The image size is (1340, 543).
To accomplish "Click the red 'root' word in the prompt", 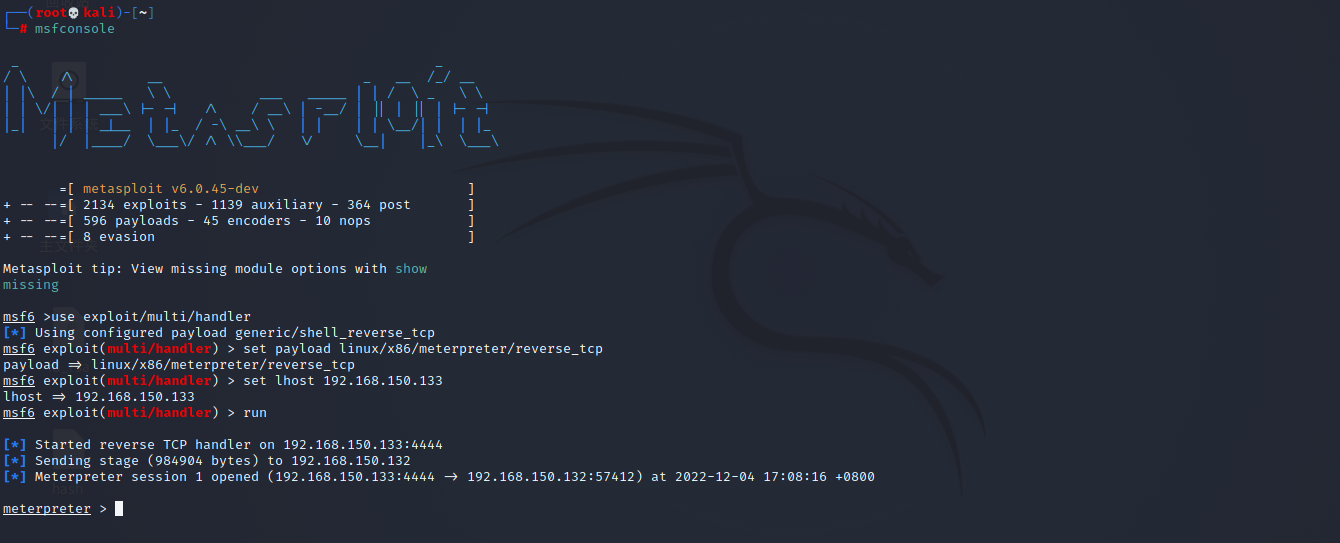I will tap(51, 13).
